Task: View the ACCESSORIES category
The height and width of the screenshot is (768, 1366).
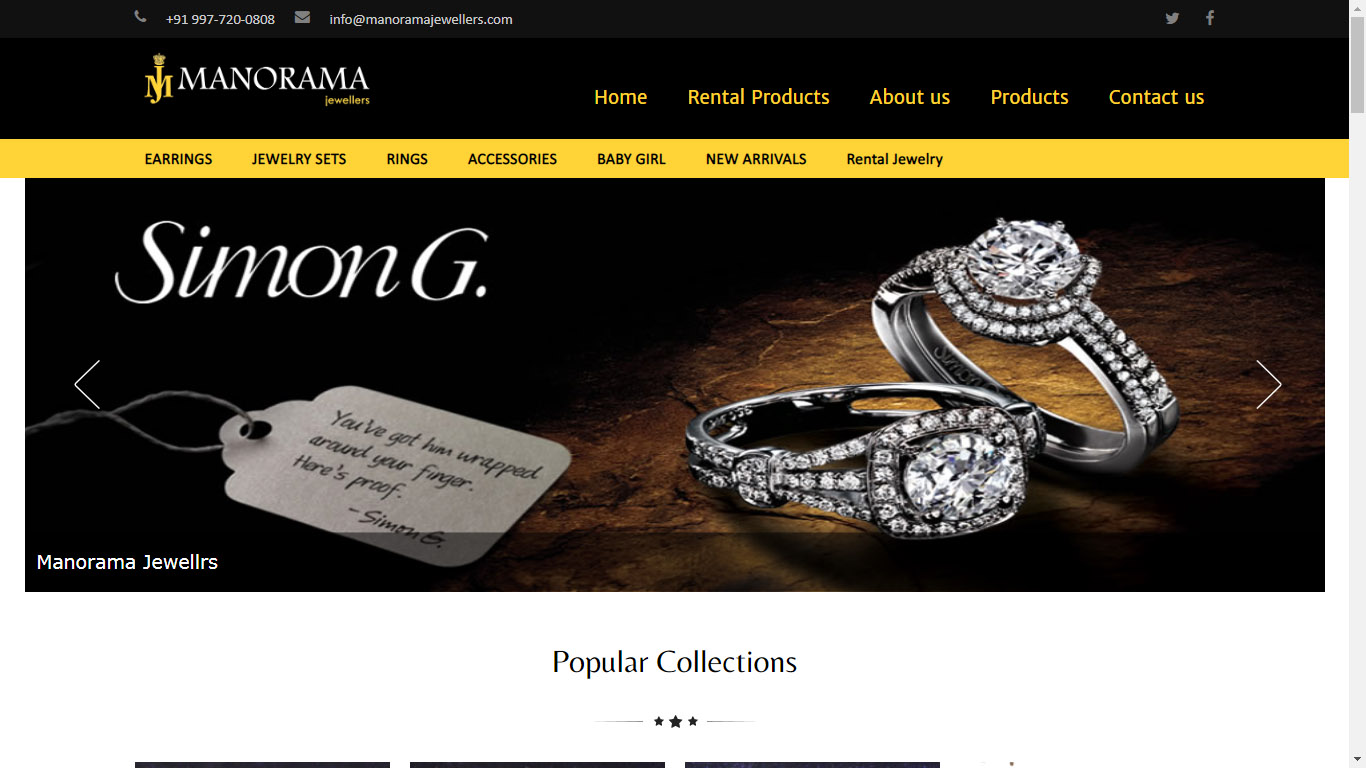Action: point(512,159)
